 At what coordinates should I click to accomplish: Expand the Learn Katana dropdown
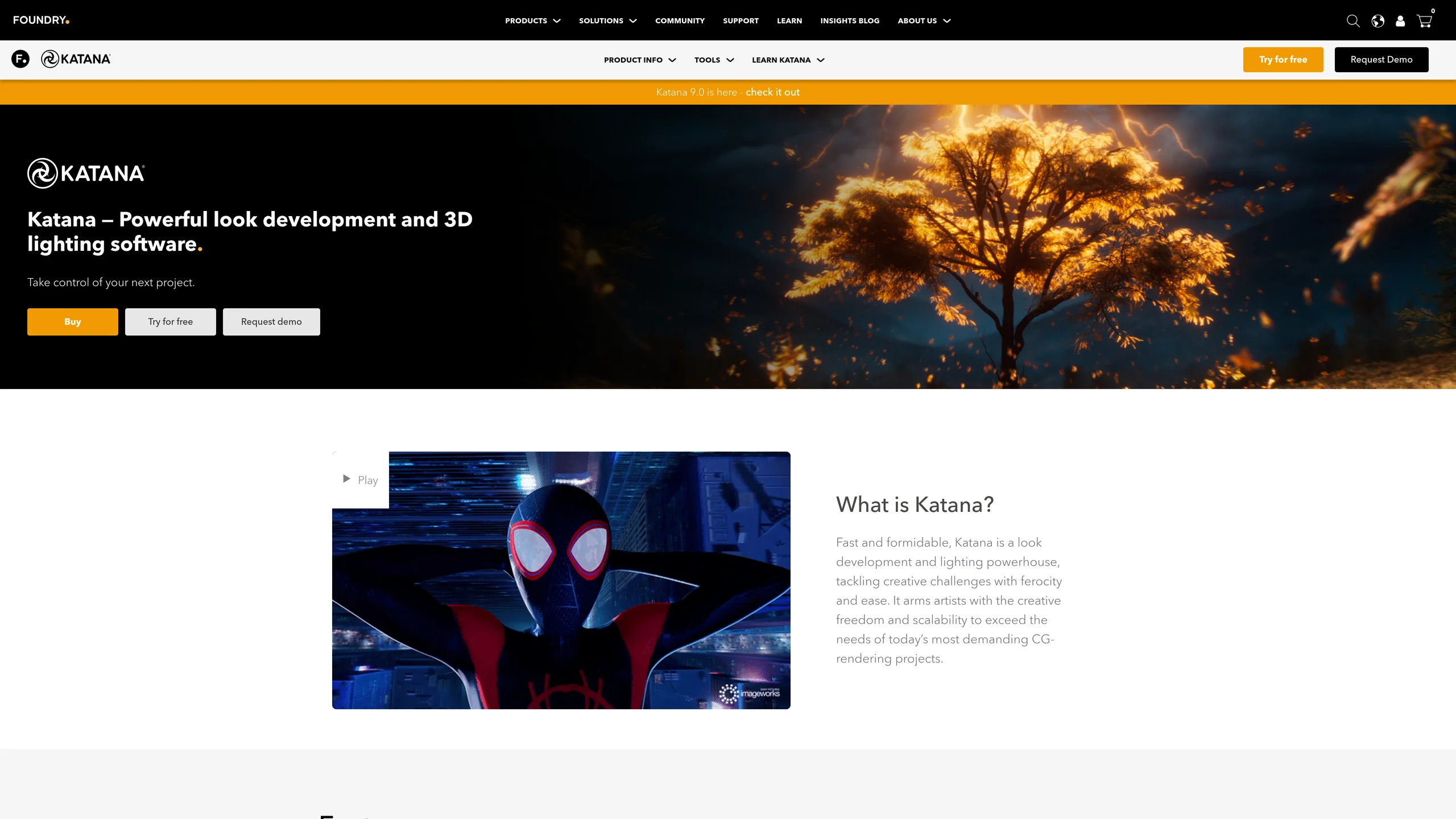[x=788, y=60]
